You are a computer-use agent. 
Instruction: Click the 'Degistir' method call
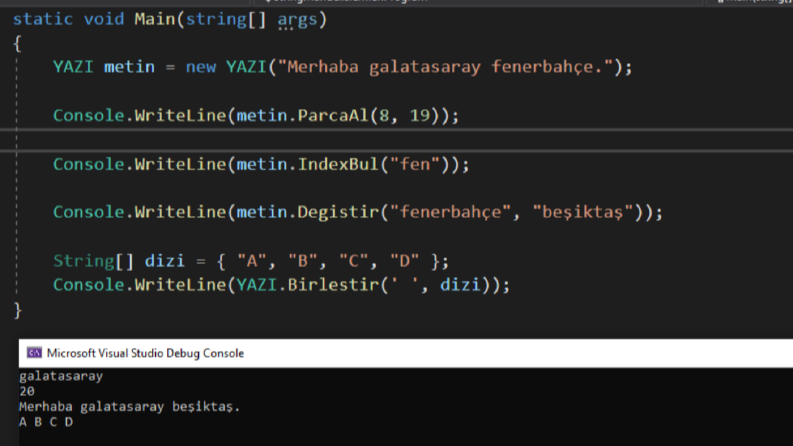pos(338,212)
